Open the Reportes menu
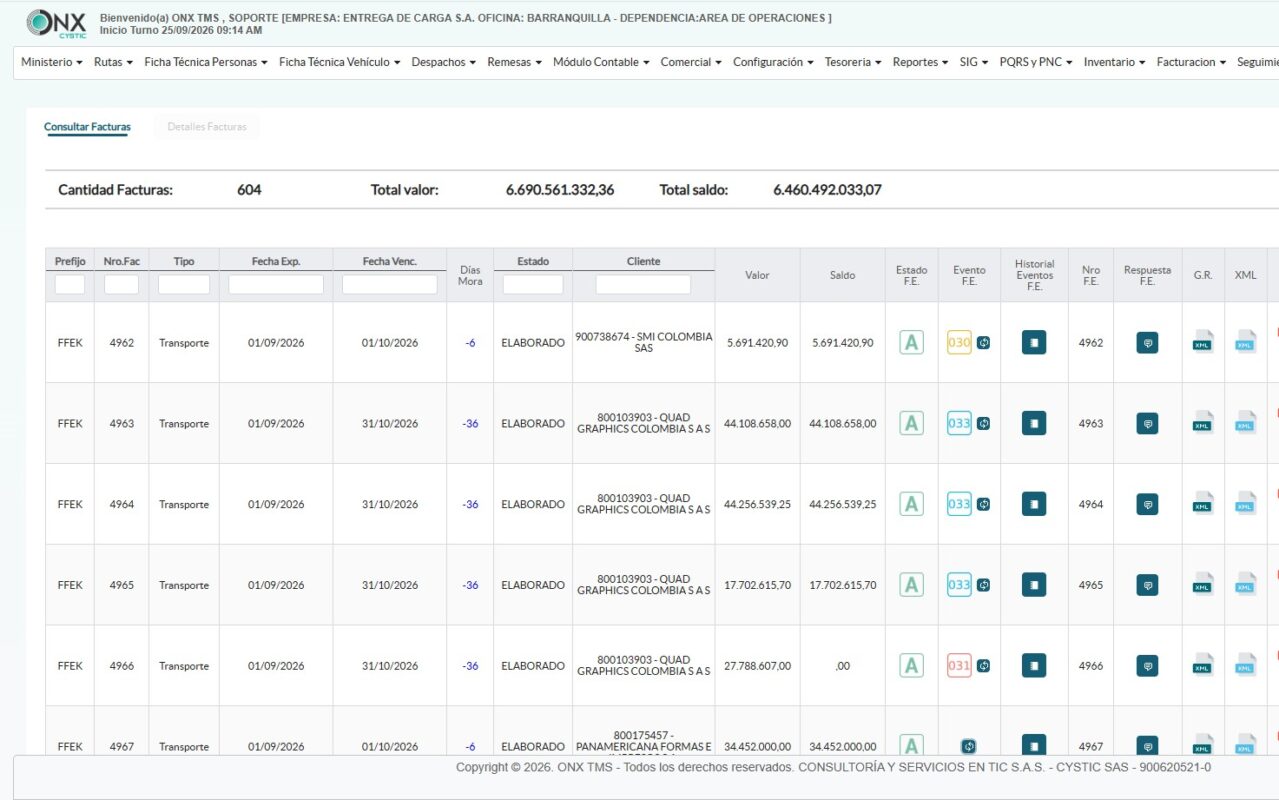The width and height of the screenshot is (1279, 800). point(921,62)
